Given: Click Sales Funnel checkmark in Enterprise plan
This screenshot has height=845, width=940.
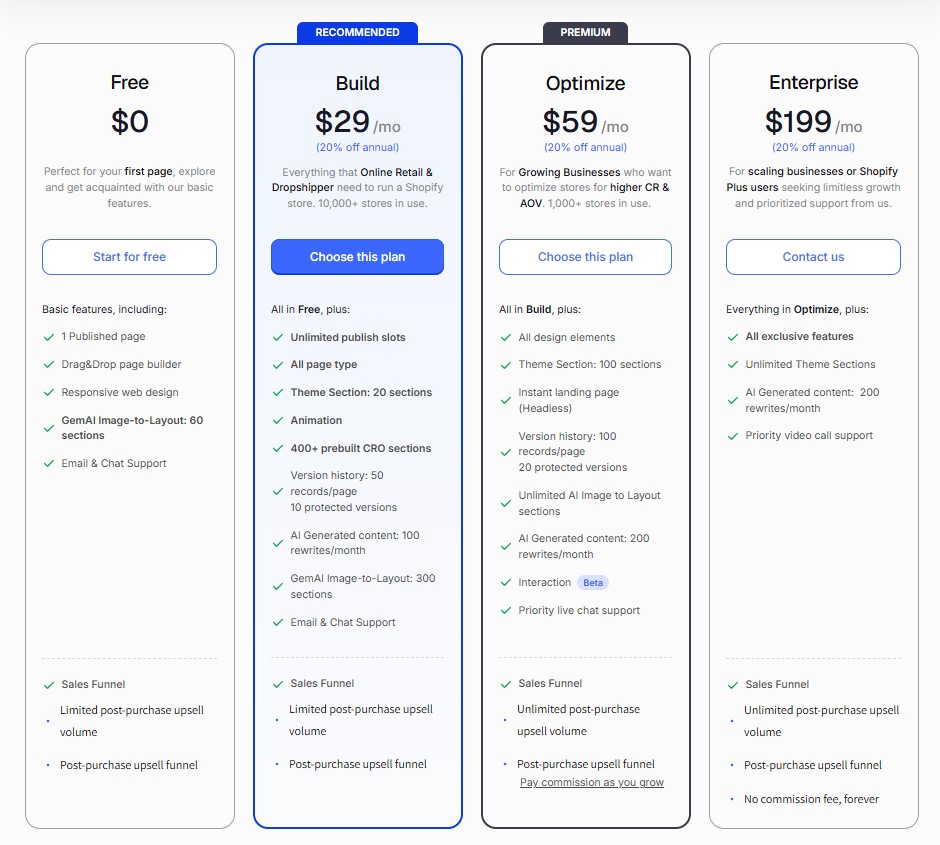Looking at the screenshot, I should (733, 685).
